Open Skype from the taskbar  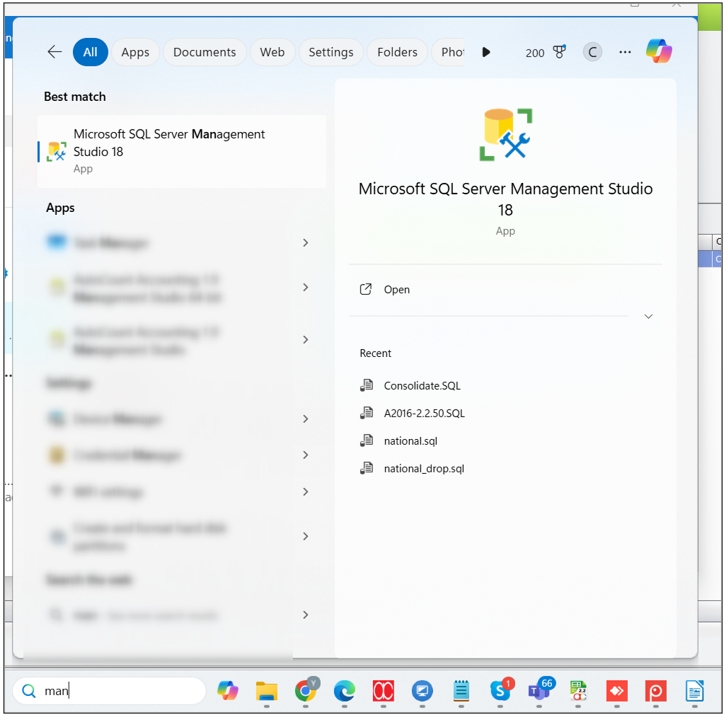501,690
